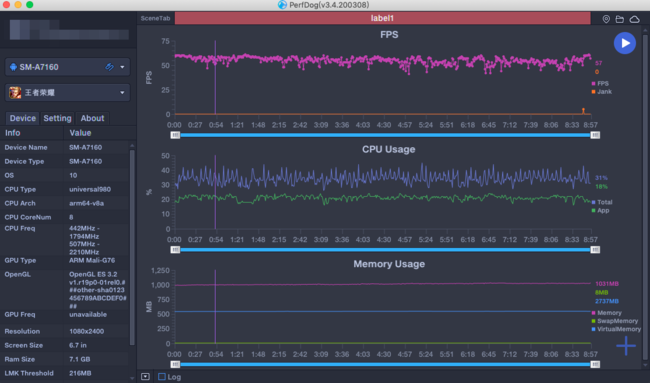The height and width of the screenshot is (383, 650).
Task: Click the CPU Arch arm64-v8a value
Action: coord(86,203)
